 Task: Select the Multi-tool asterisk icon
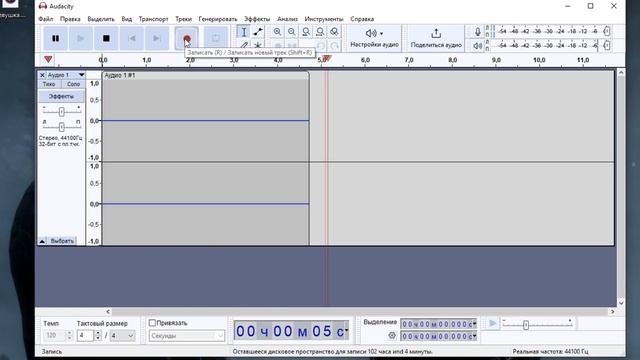pyautogui.click(x=258, y=44)
